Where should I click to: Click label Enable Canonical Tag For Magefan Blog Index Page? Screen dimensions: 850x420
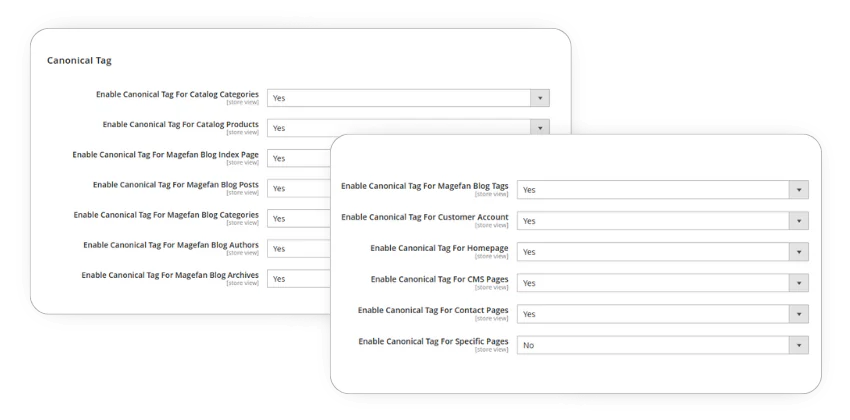pyautogui.click(x=165, y=154)
